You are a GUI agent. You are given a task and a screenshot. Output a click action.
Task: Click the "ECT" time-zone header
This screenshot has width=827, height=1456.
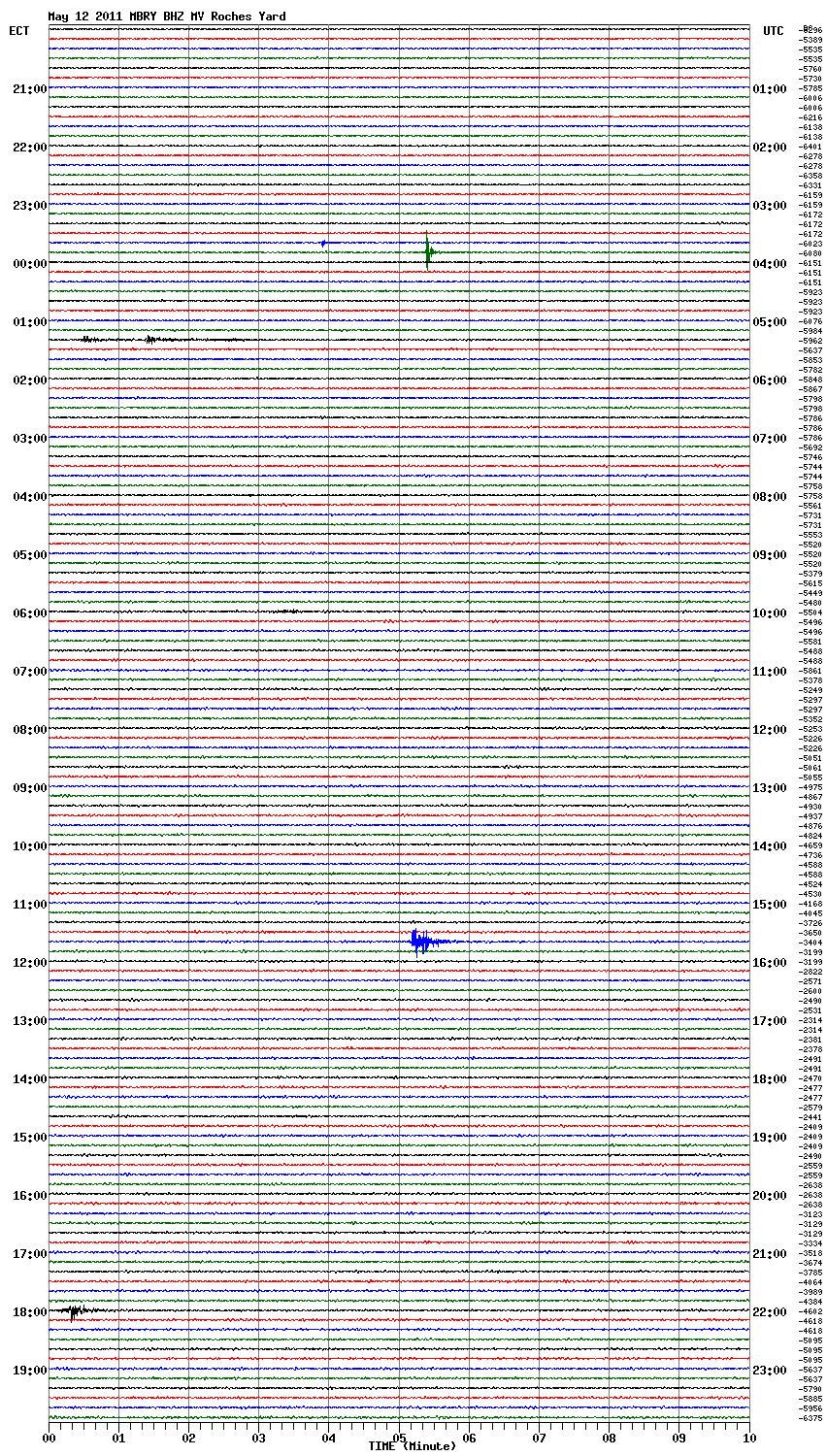click(18, 31)
